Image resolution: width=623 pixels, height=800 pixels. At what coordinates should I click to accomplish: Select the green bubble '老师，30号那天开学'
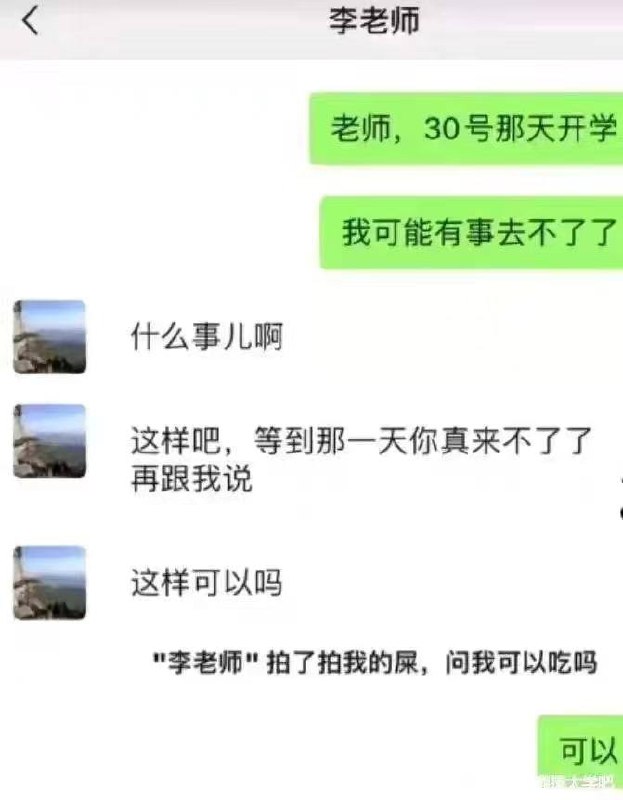click(466, 129)
